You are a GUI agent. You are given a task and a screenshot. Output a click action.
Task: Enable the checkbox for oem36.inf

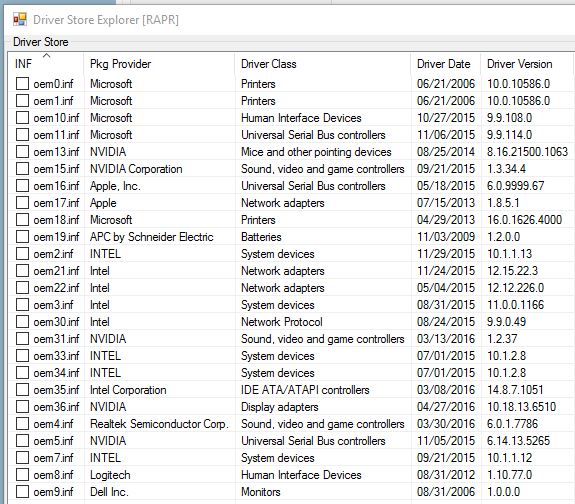[x=22, y=407]
